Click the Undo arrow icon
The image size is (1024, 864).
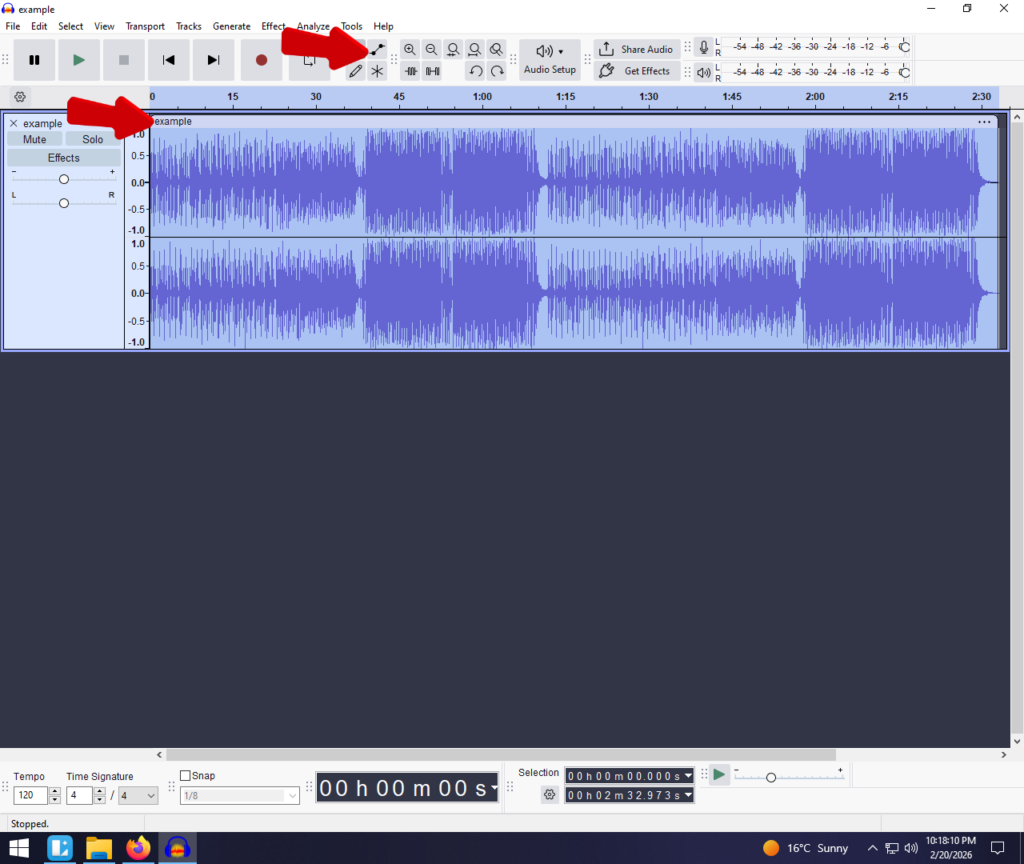pos(476,71)
